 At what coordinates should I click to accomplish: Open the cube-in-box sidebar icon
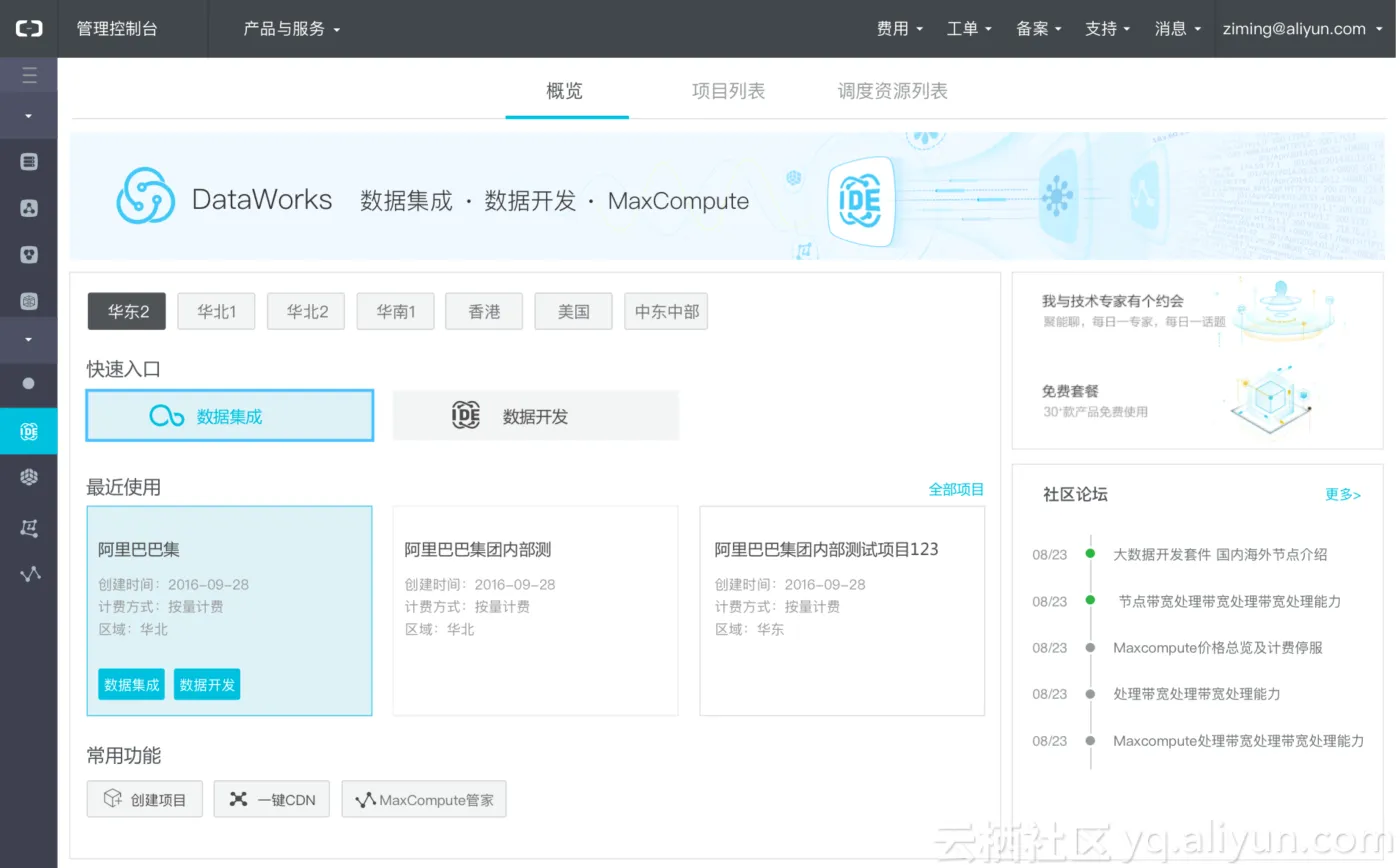pyautogui.click(x=29, y=301)
